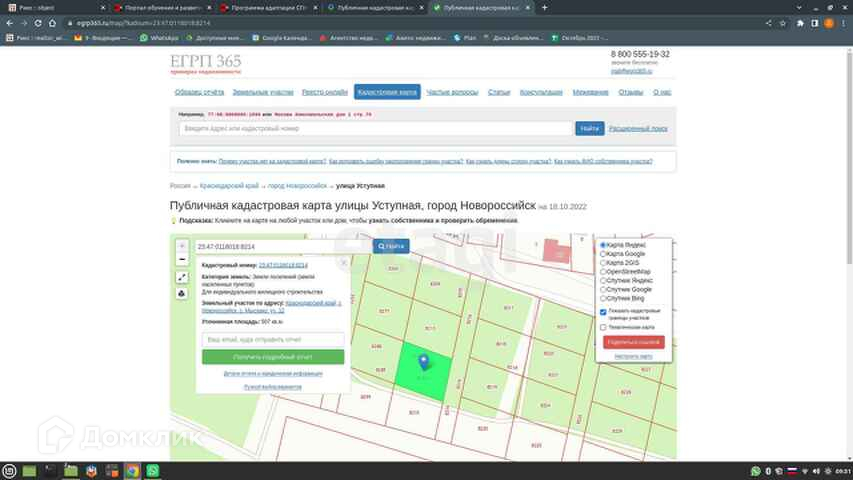Open Настроить карту link
853x480 pixels.
(633, 356)
